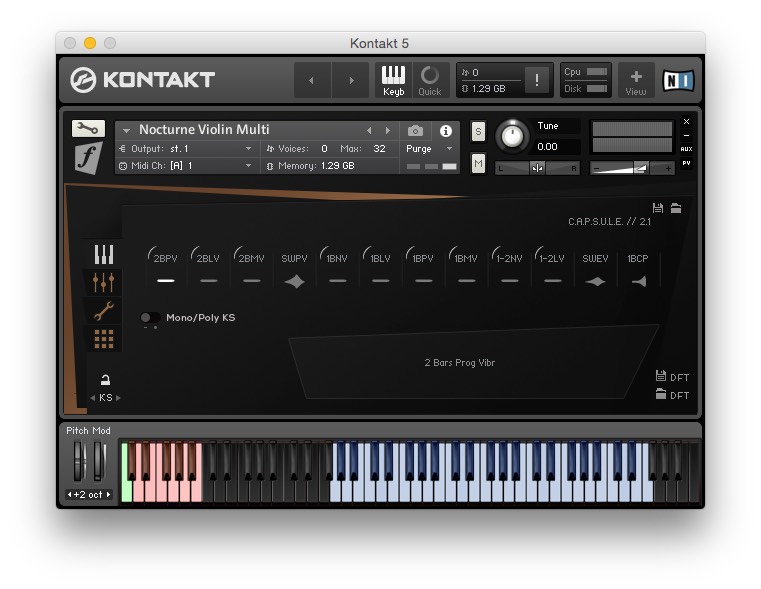Click the pitch bend wheel
The width and height of the screenshot is (761, 589).
pyautogui.click(x=79, y=461)
